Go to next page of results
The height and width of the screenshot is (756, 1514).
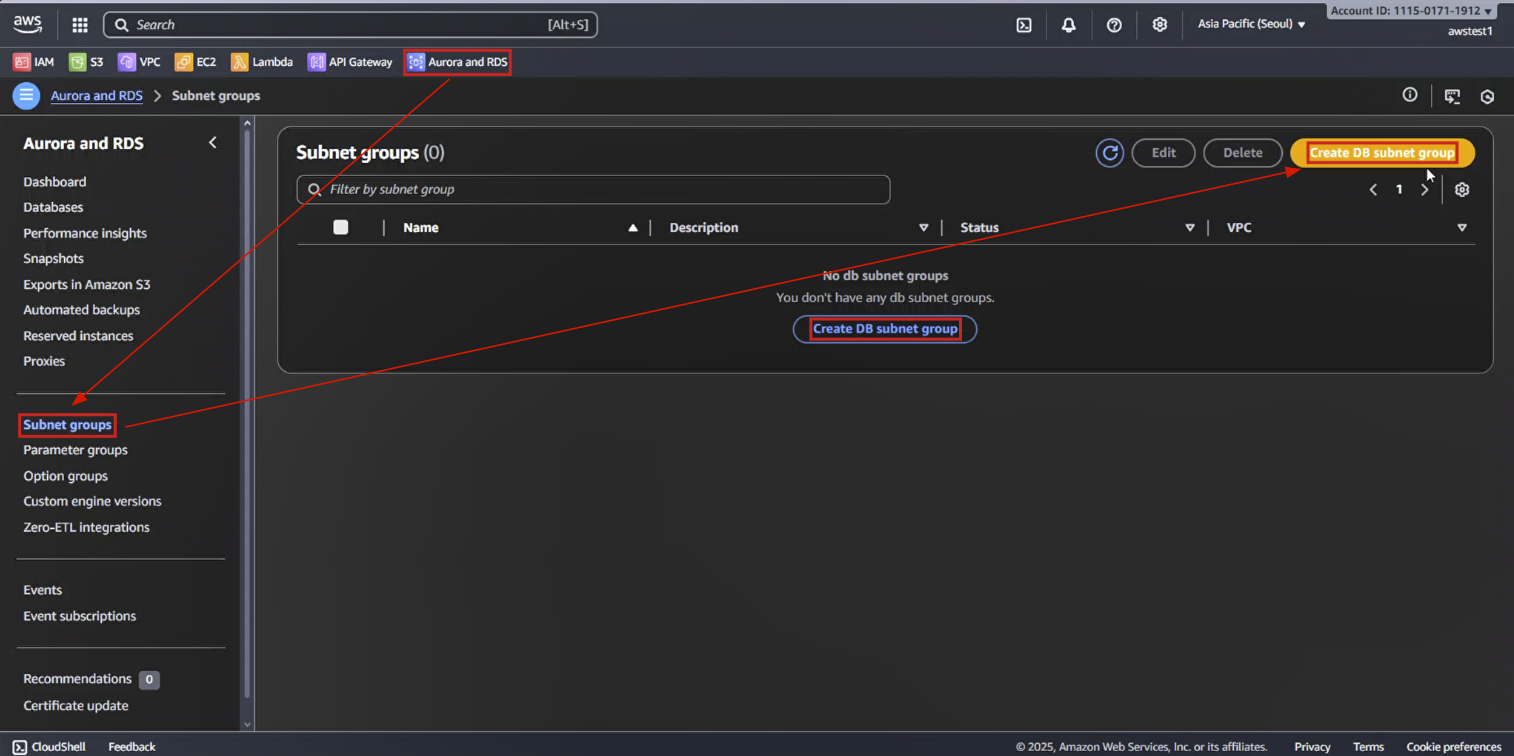tap(1425, 189)
